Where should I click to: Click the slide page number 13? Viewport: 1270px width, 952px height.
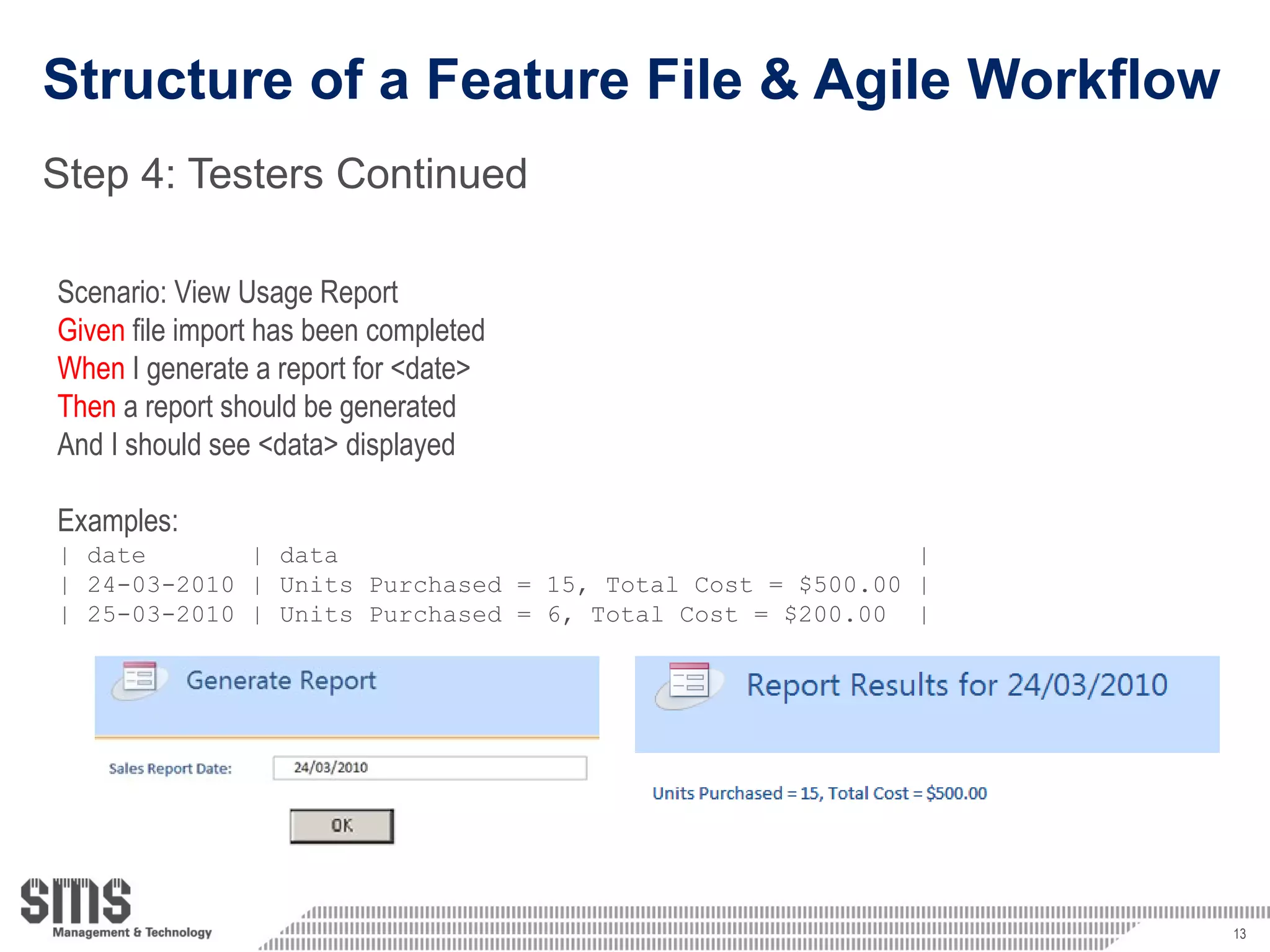pyautogui.click(x=1239, y=933)
